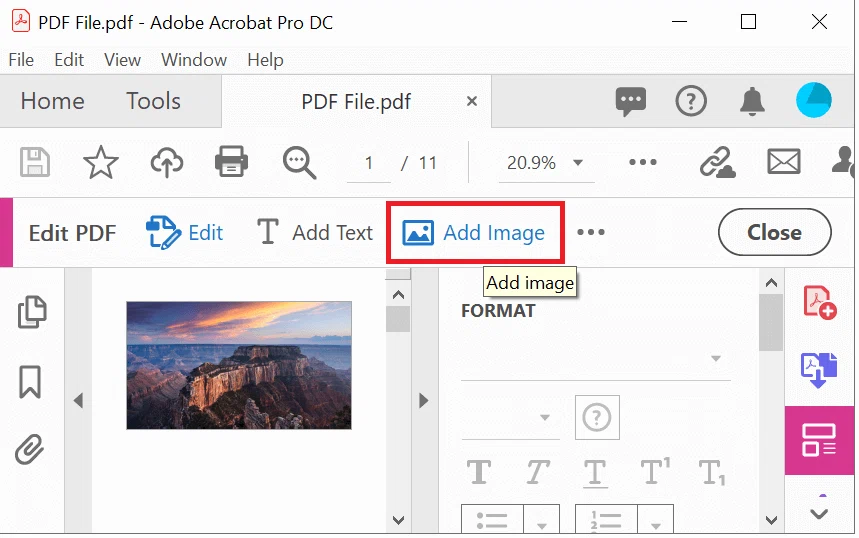This screenshot has width=859, height=538.
Task: Select the PDF File.pdf document tab
Action: click(x=356, y=101)
